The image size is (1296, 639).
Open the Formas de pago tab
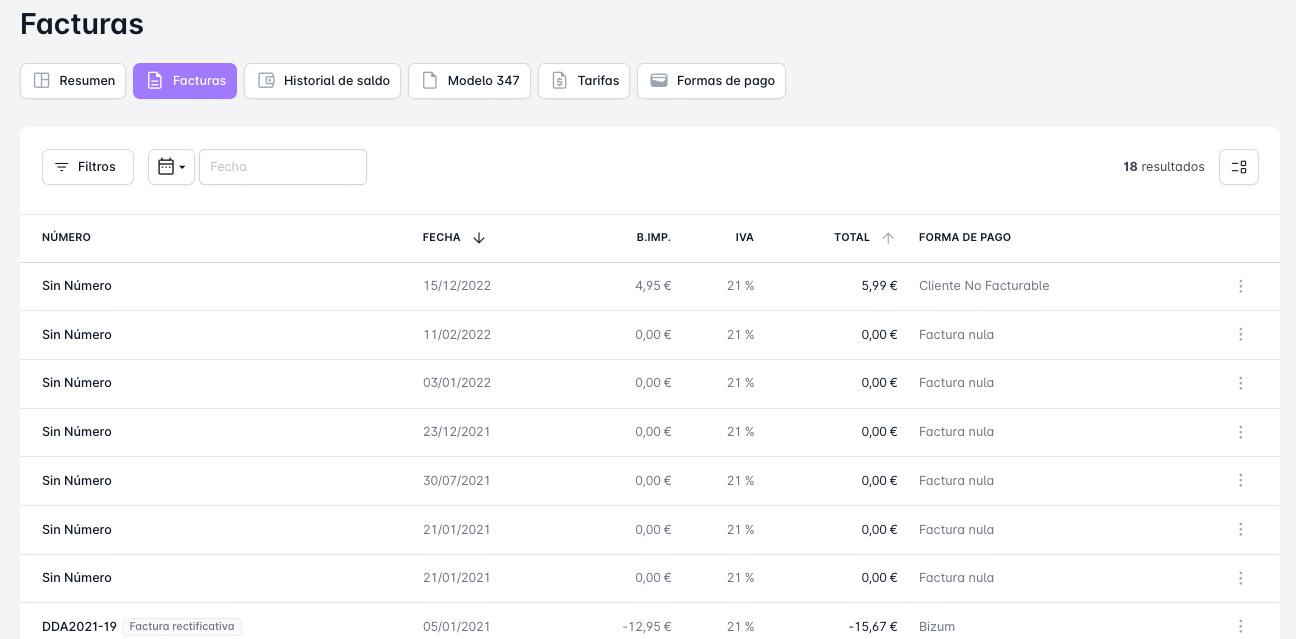711,81
